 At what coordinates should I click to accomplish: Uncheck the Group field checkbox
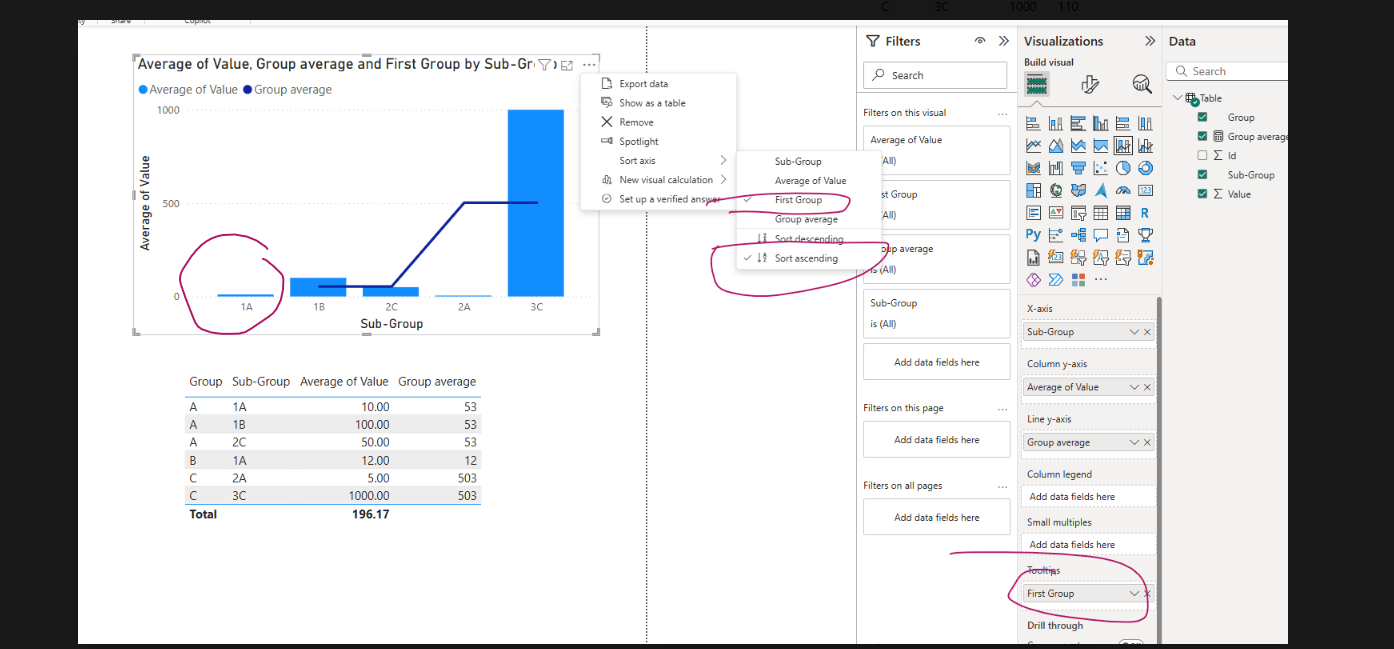tap(1203, 117)
